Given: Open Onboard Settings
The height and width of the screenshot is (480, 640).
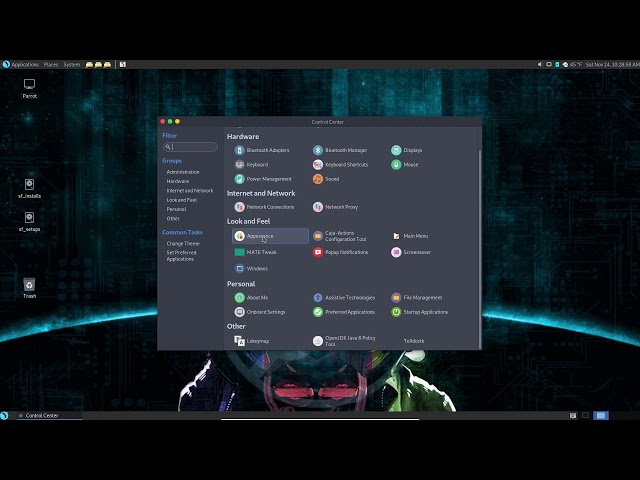Looking at the screenshot, I should pos(260,312).
